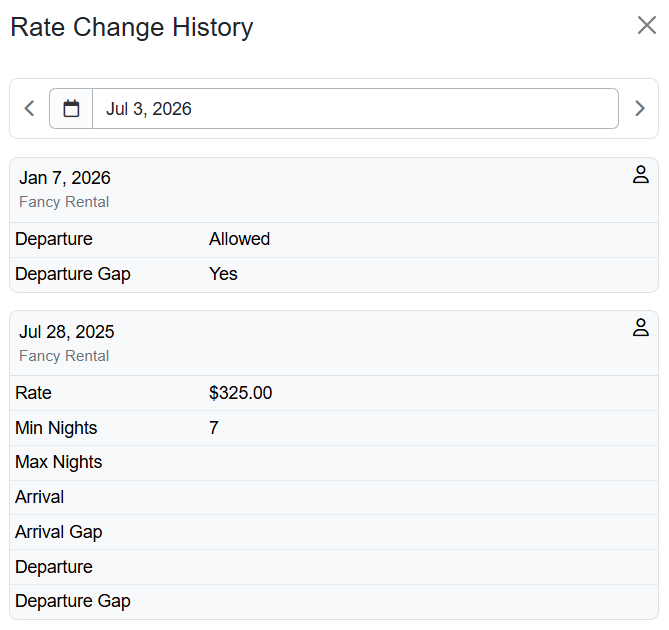Close the Rate Change History dialog
The width and height of the screenshot is (669, 630).
pyautogui.click(x=646, y=25)
